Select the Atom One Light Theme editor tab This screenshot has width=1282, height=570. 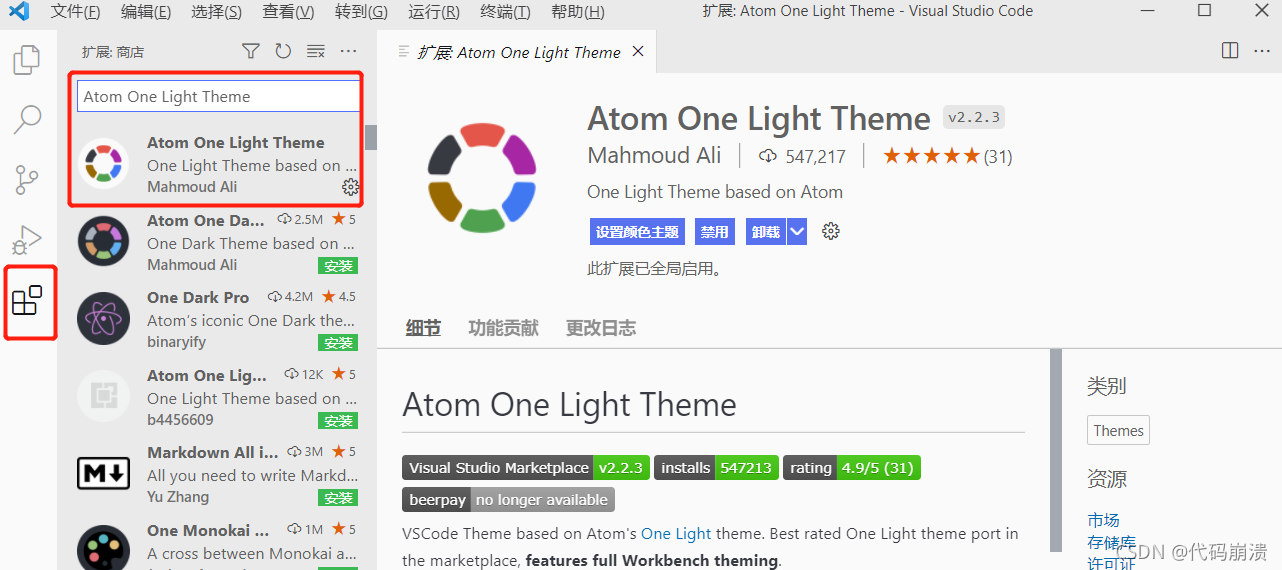click(x=518, y=52)
